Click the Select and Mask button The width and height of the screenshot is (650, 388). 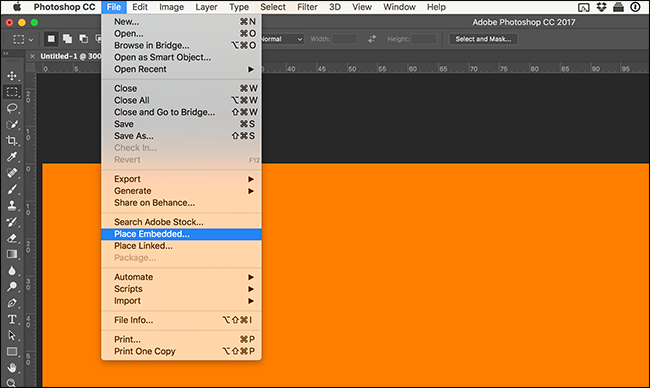pyautogui.click(x=483, y=39)
